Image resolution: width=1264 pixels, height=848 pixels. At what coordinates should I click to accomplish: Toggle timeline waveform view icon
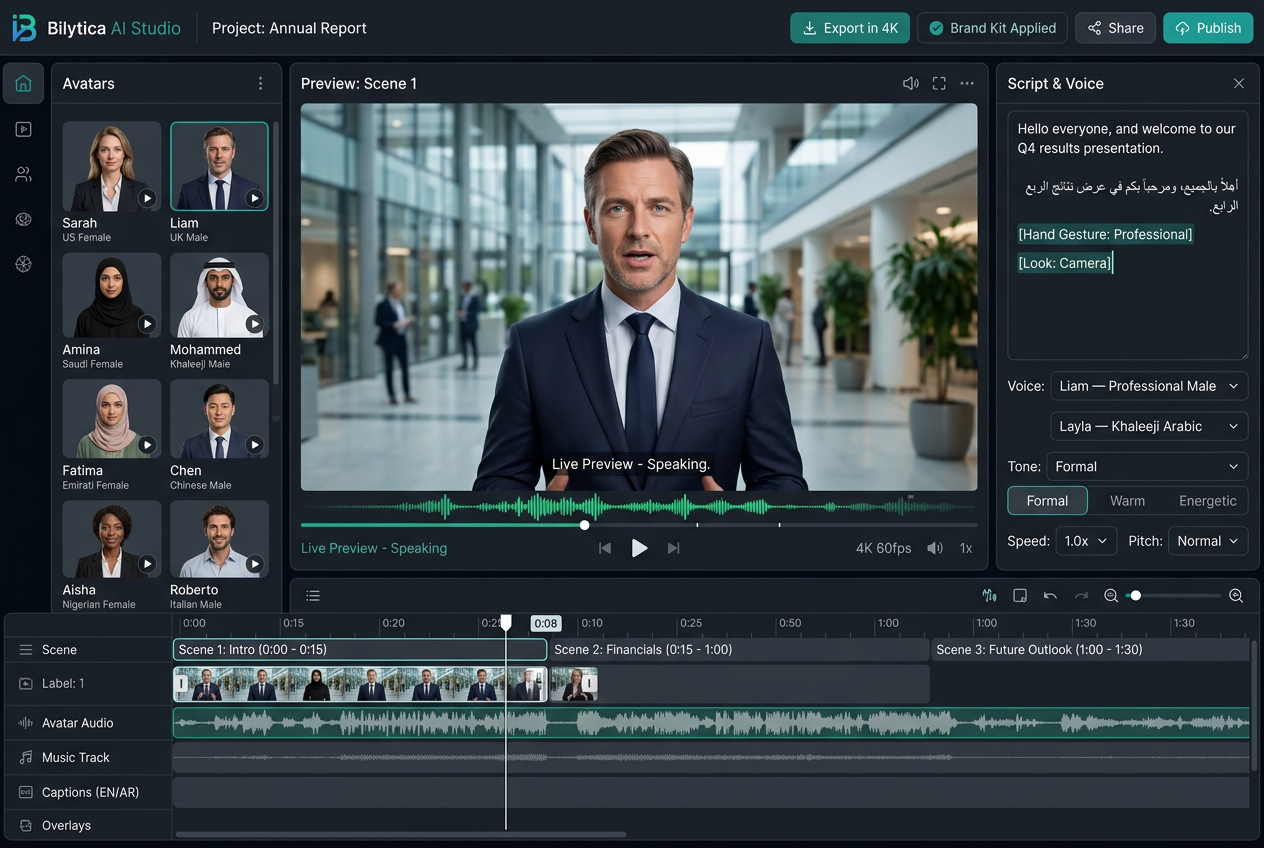pyautogui.click(x=990, y=595)
